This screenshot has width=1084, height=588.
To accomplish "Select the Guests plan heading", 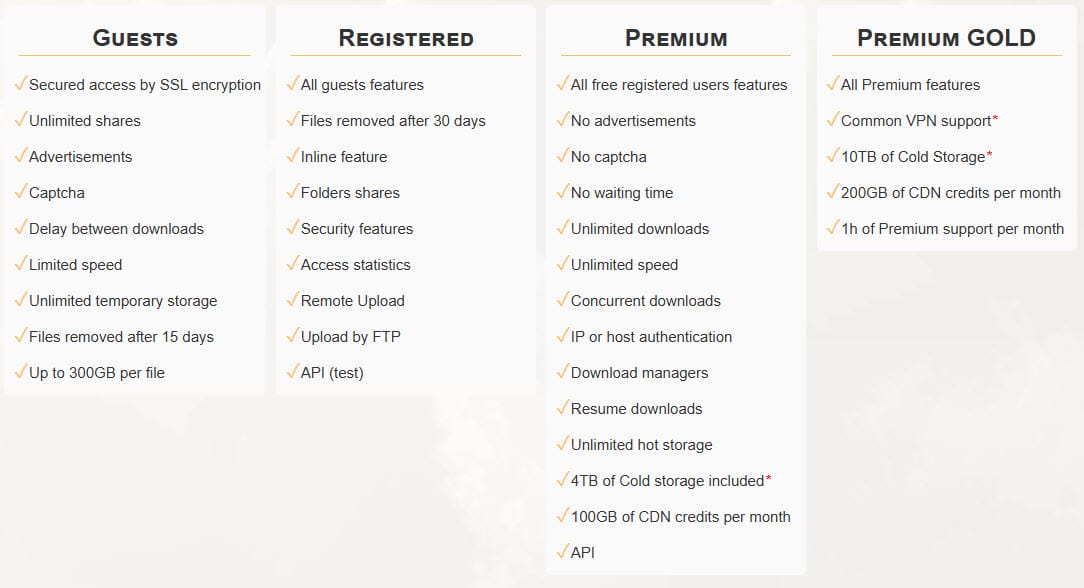I will point(135,39).
